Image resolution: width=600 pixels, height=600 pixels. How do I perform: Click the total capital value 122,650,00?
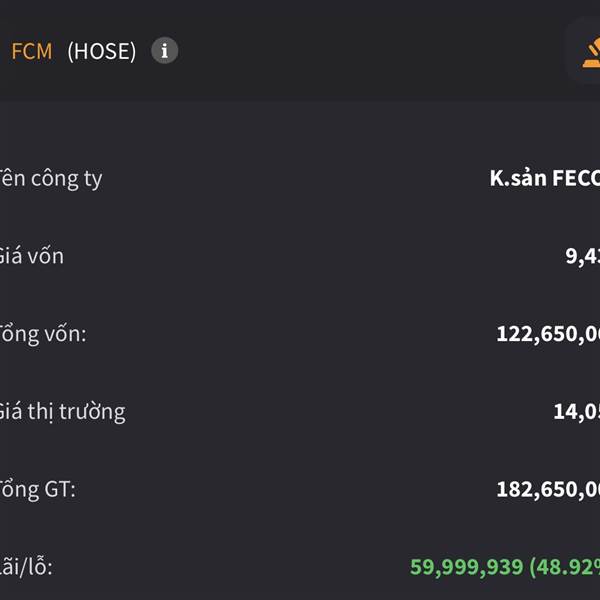click(x=548, y=334)
